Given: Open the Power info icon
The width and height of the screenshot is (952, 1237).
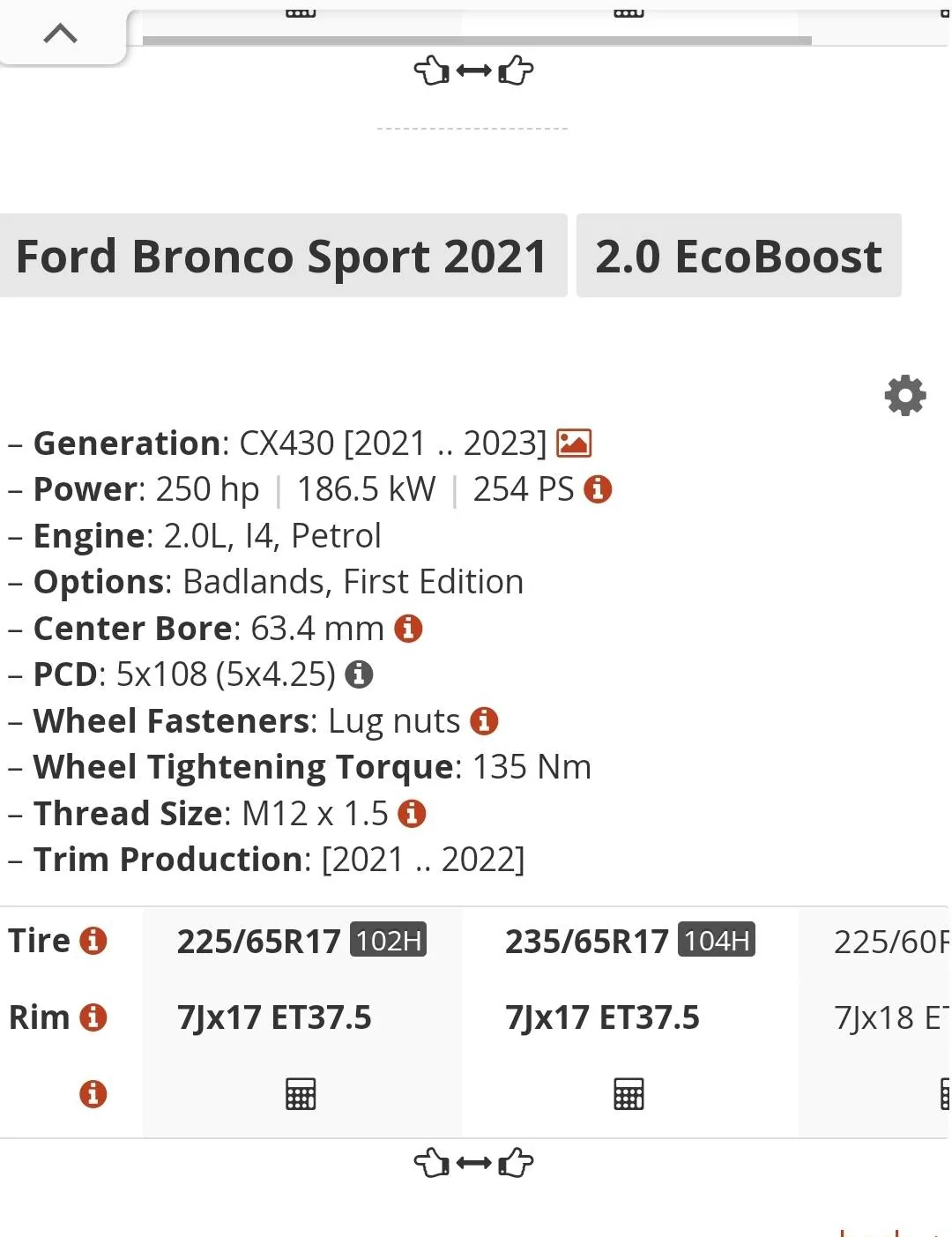Looking at the screenshot, I should click(596, 489).
